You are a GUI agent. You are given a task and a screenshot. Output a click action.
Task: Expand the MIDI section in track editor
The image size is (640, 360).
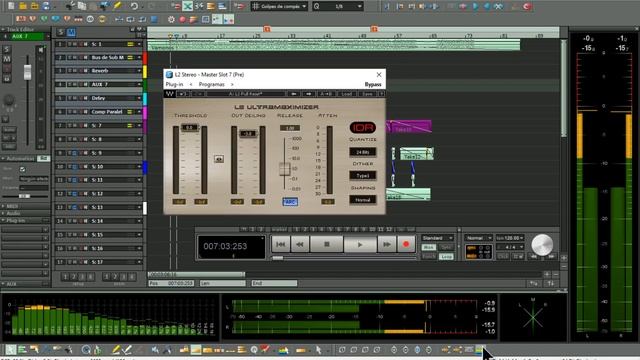click(3, 206)
